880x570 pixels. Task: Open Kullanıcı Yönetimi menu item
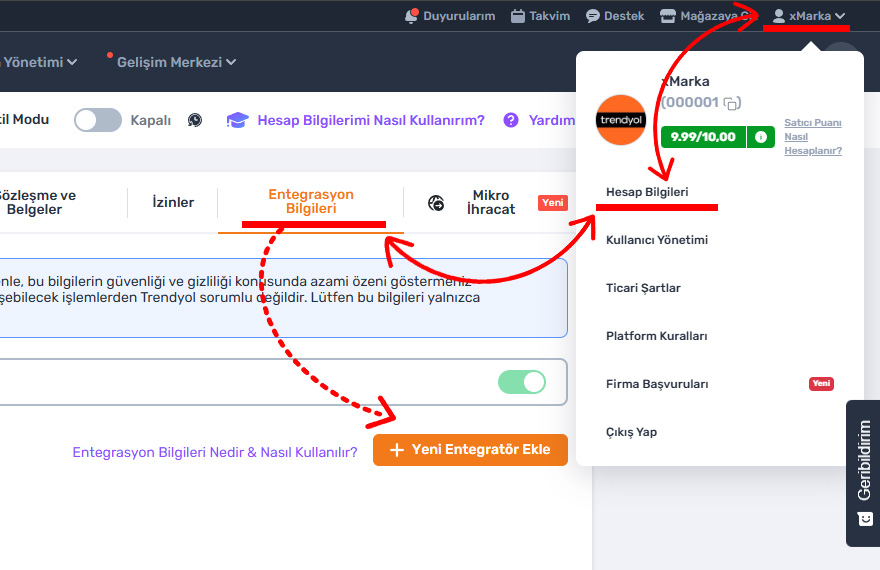tap(657, 240)
